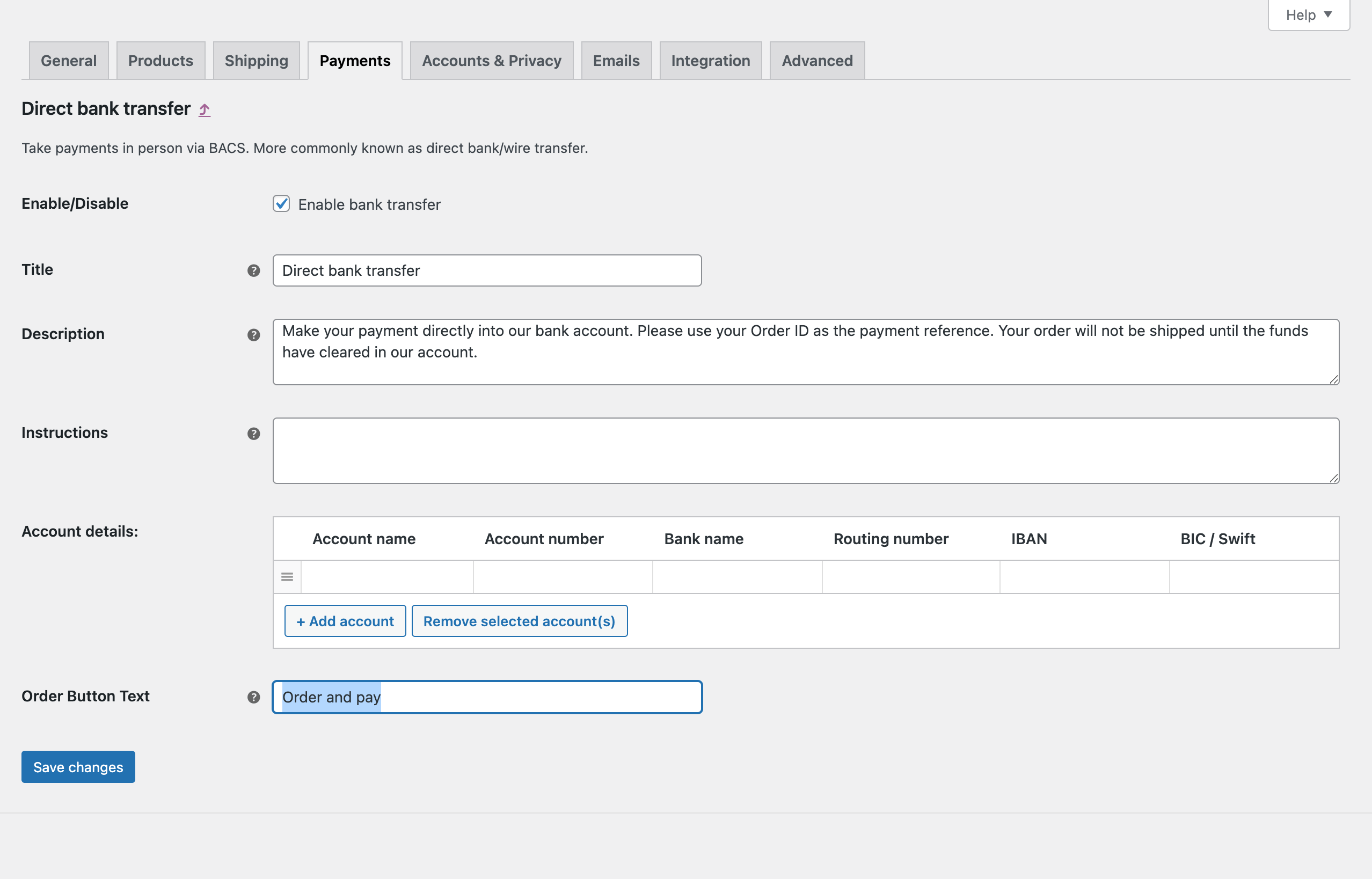The image size is (1372, 879).
Task: Click the Description help tooltip icon
Action: (253, 335)
